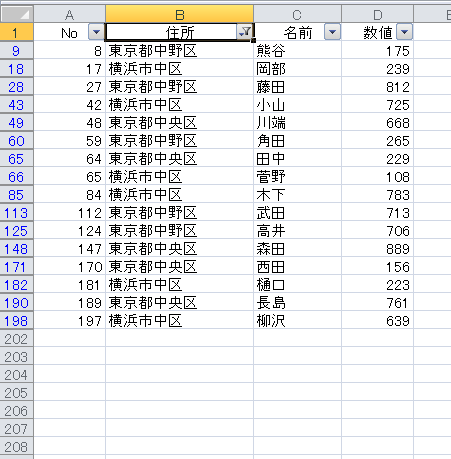Select empty row header 205

(17, 393)
